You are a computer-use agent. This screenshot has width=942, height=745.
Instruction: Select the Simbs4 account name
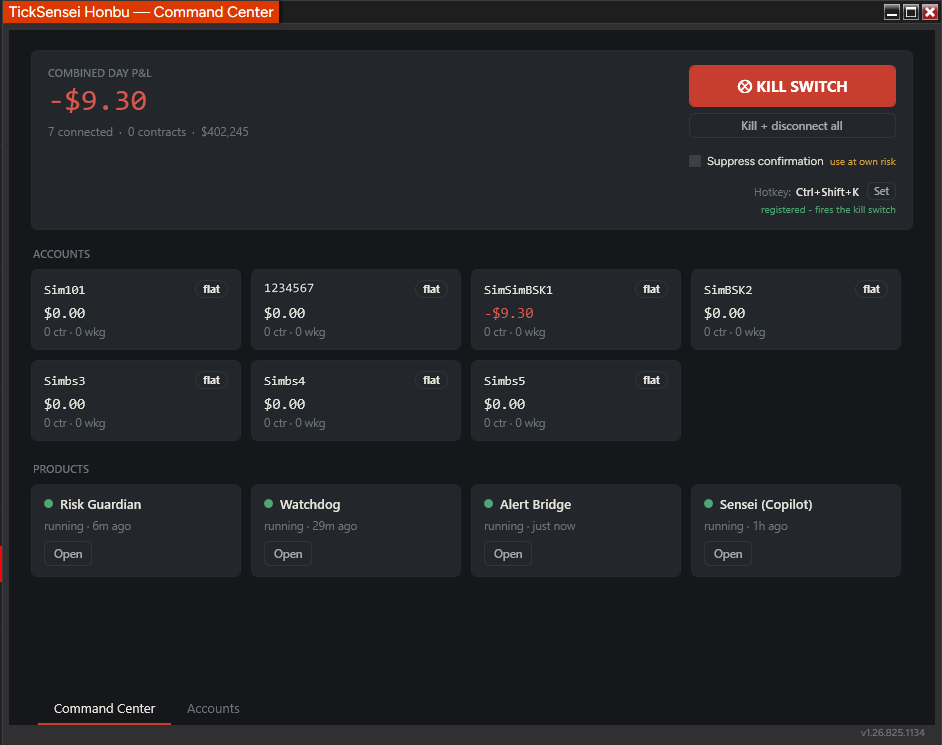tap(284, 380)
